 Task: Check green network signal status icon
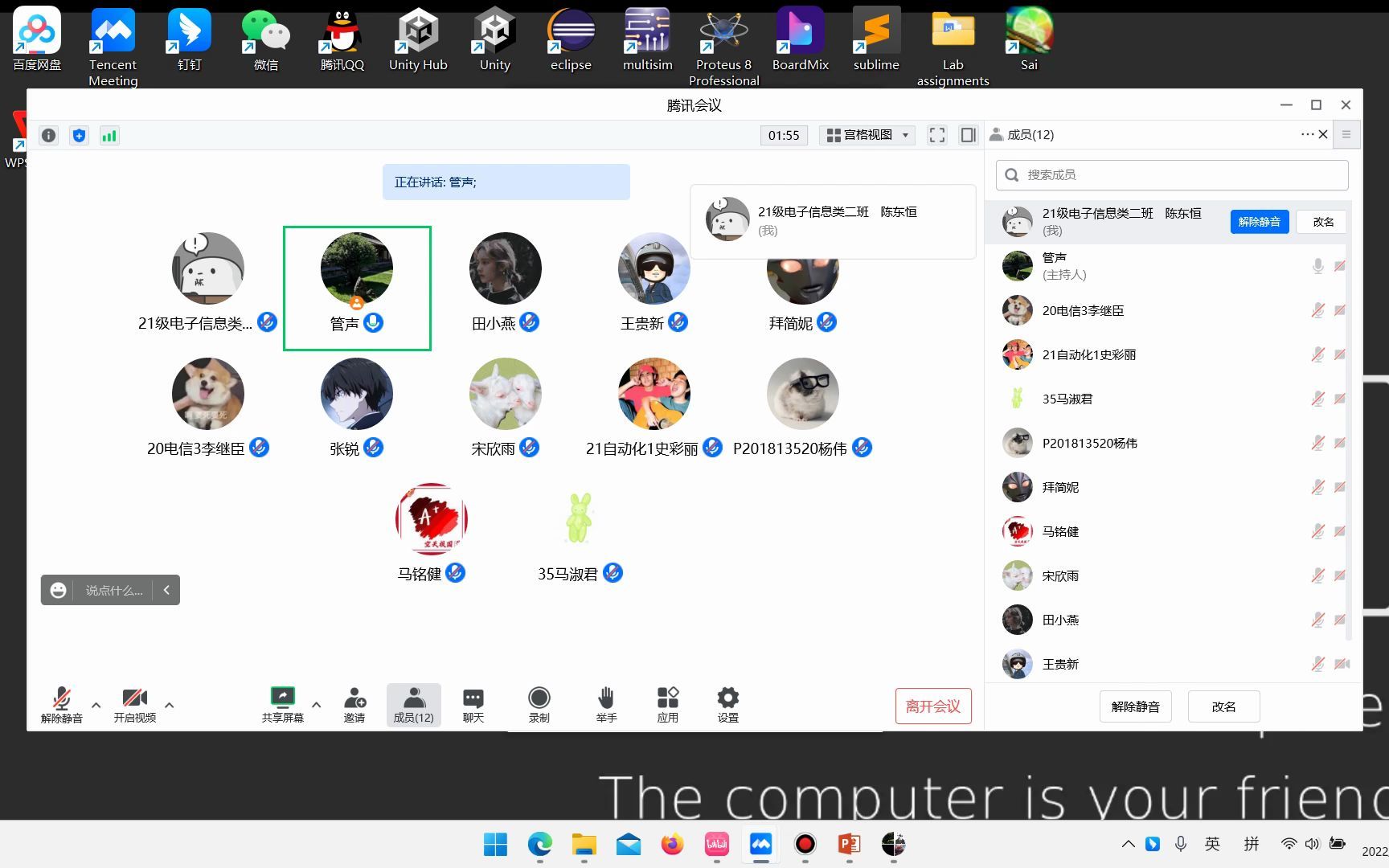109,136
